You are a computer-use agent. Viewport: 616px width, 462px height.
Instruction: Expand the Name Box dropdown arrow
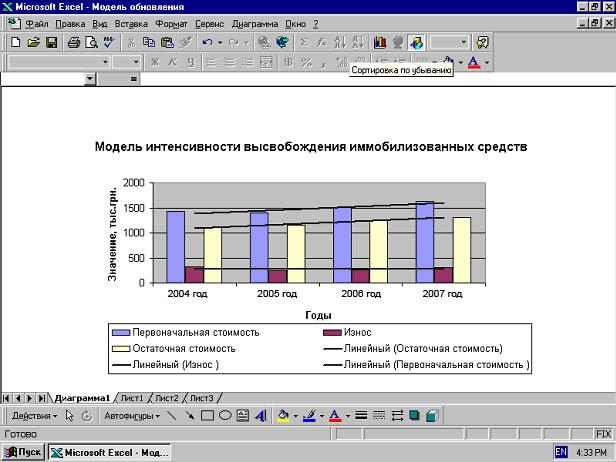coord(90,79)
